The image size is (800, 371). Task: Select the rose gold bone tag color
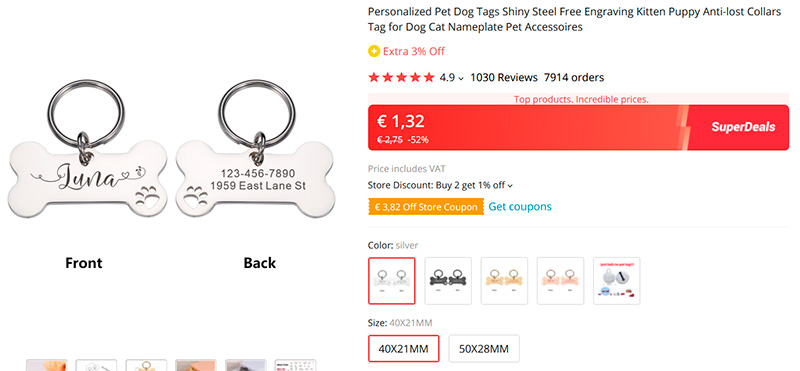tap(560, 281)
